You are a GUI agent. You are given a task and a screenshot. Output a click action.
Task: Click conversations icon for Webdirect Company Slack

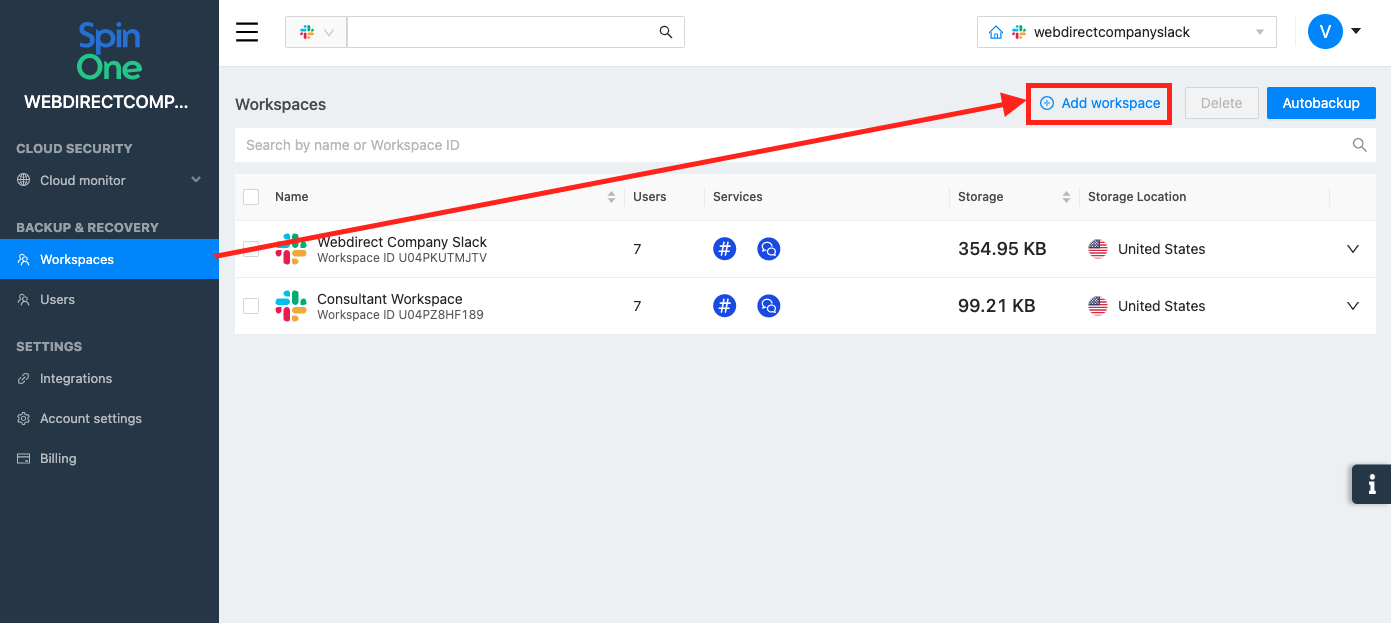coord(768,249)
